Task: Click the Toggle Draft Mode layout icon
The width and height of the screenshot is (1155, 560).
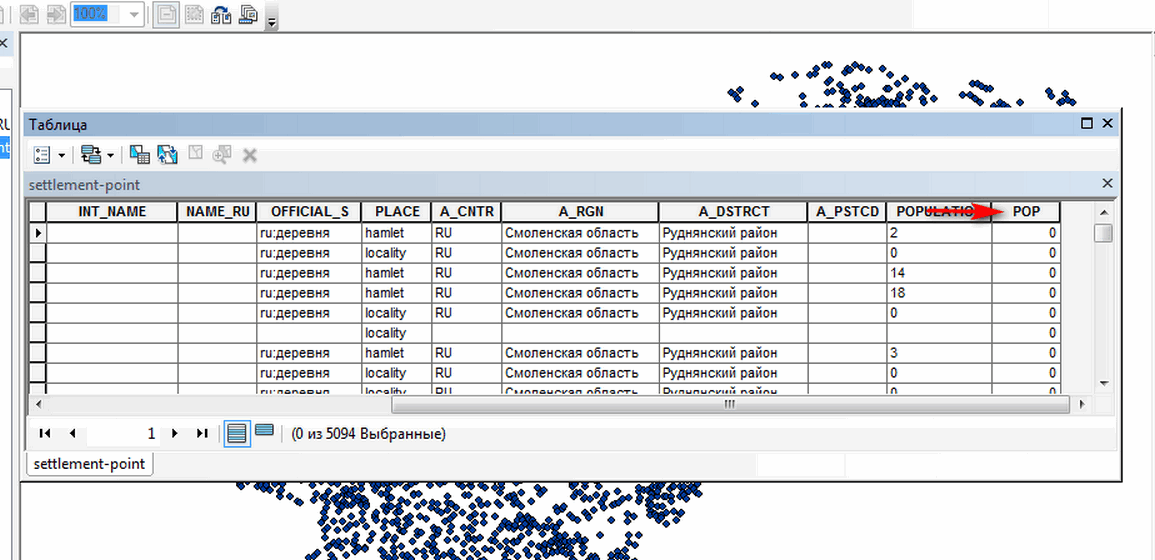Action: point(166,15)
